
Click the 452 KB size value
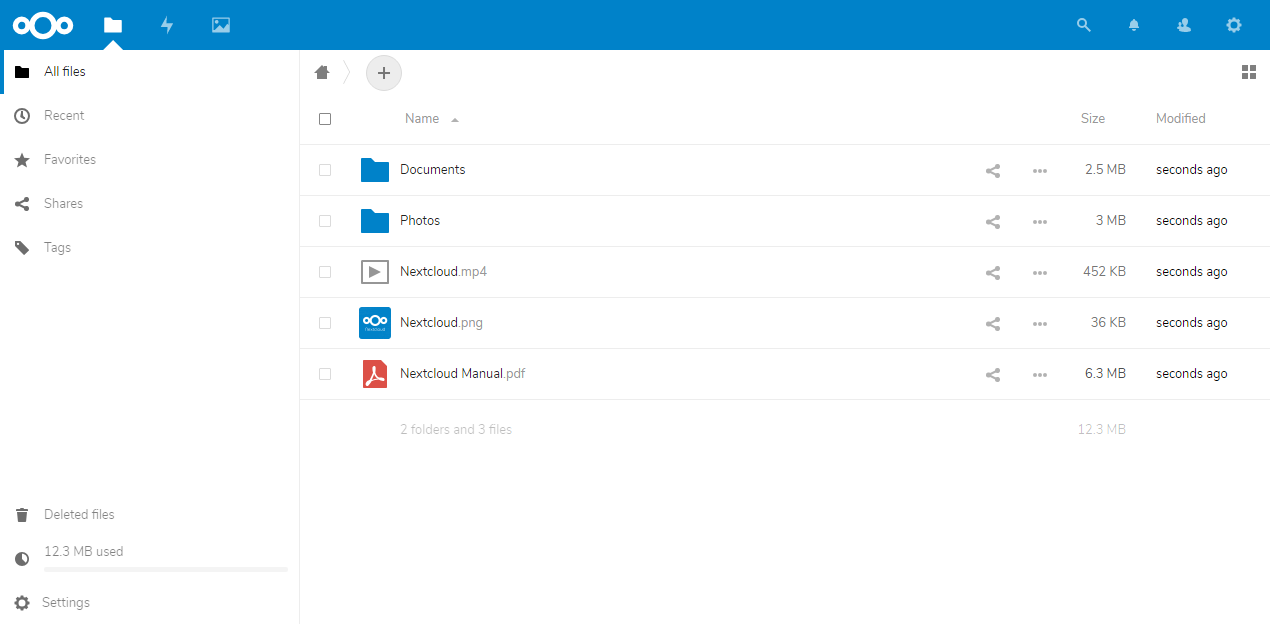point(1105,272)
